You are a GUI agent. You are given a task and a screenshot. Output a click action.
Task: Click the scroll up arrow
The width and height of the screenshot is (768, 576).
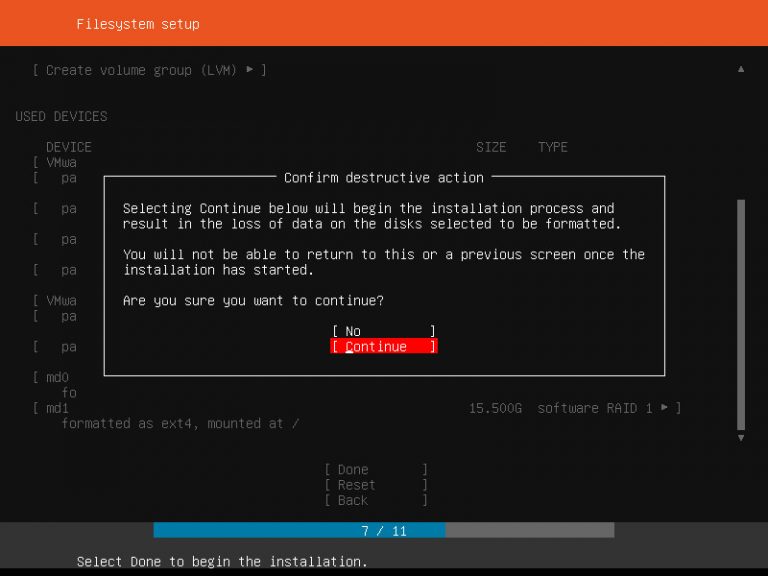pos(741,70)
